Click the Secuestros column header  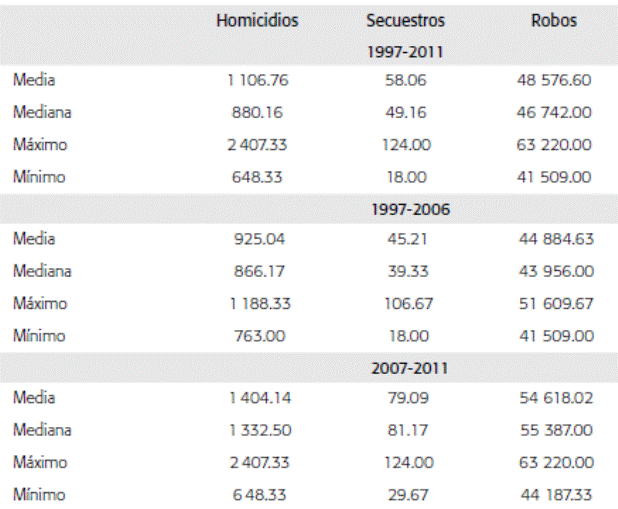(x=406, y=19)
